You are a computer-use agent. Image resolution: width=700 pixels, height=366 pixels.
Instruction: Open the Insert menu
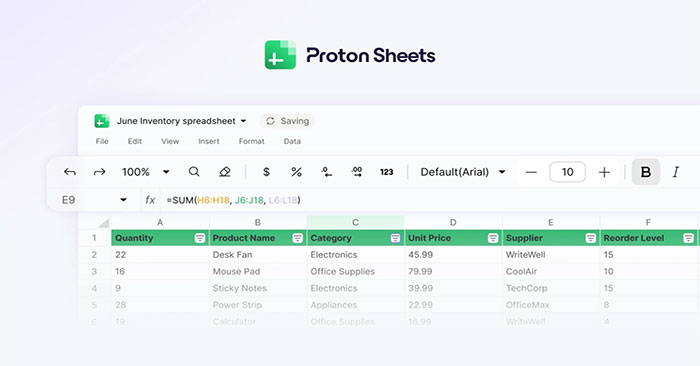(x=208, y=141)
